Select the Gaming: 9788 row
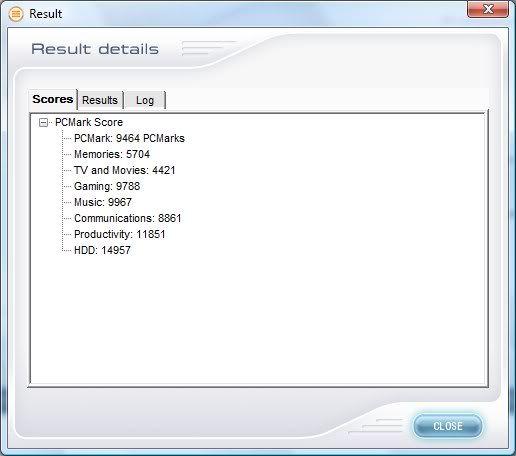The height and width of the screenshot is (456, 516). click(107, 186)
